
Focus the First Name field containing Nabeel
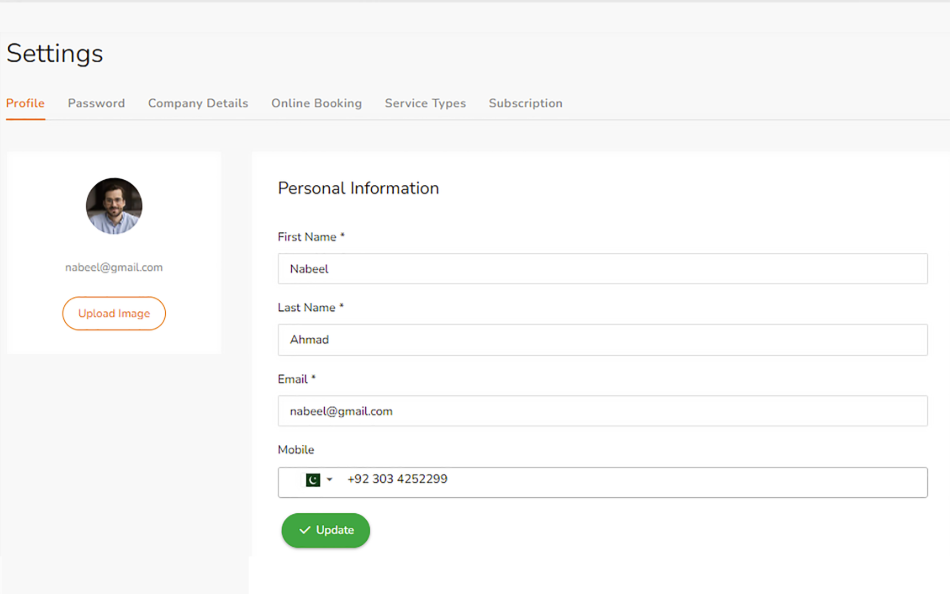(602, 269)
